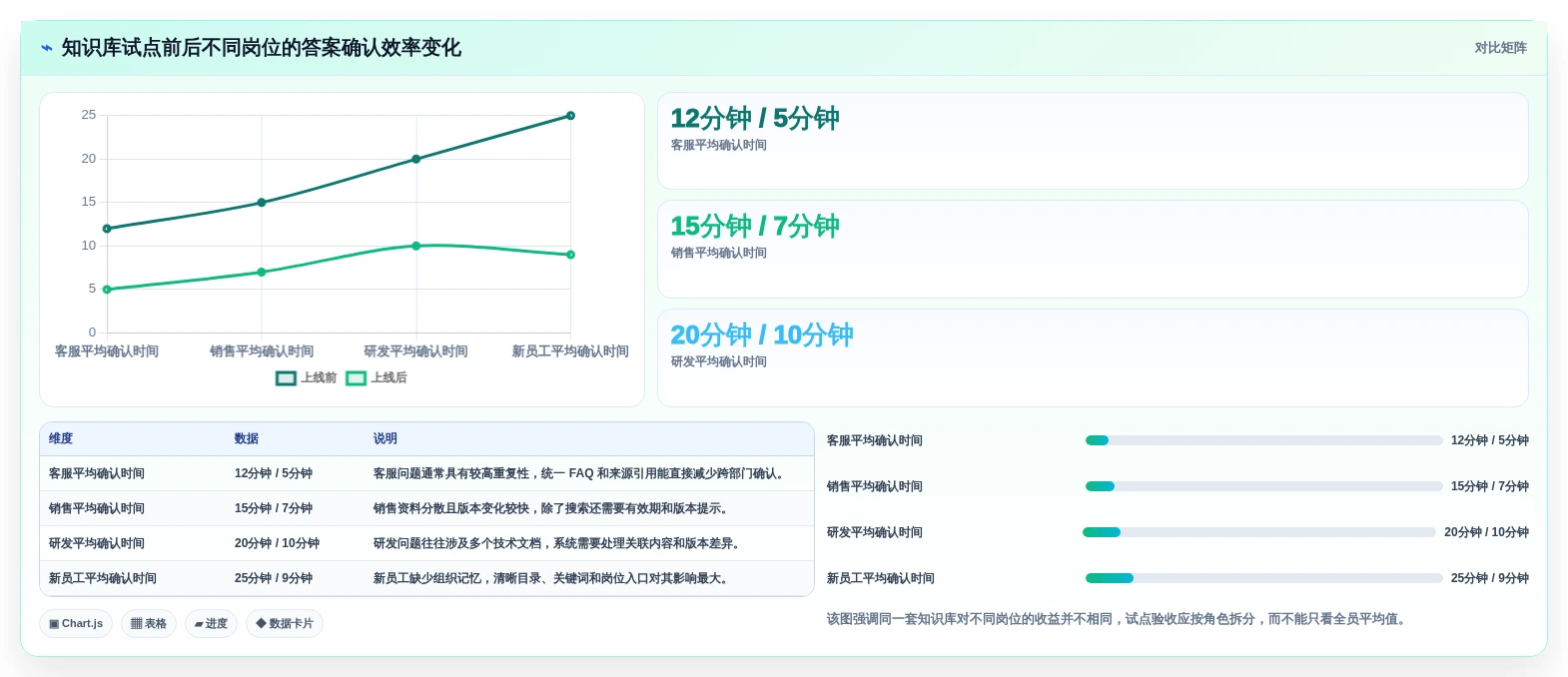Click the Chart.js tag chip
The image size is (1568, 677).
(x=76, y=623)
